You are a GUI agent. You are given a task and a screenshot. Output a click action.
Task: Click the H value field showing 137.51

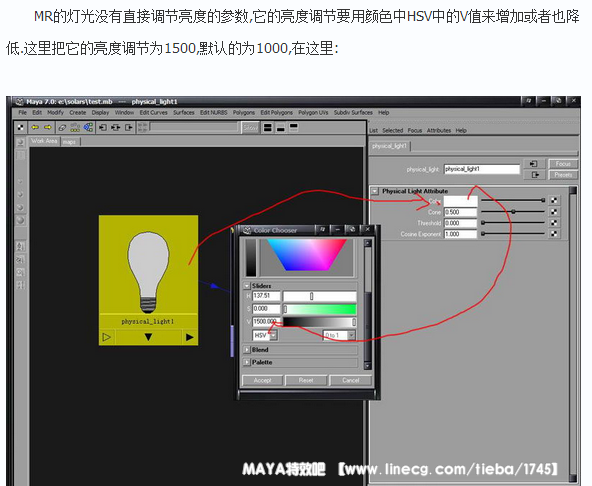[266, 296]
